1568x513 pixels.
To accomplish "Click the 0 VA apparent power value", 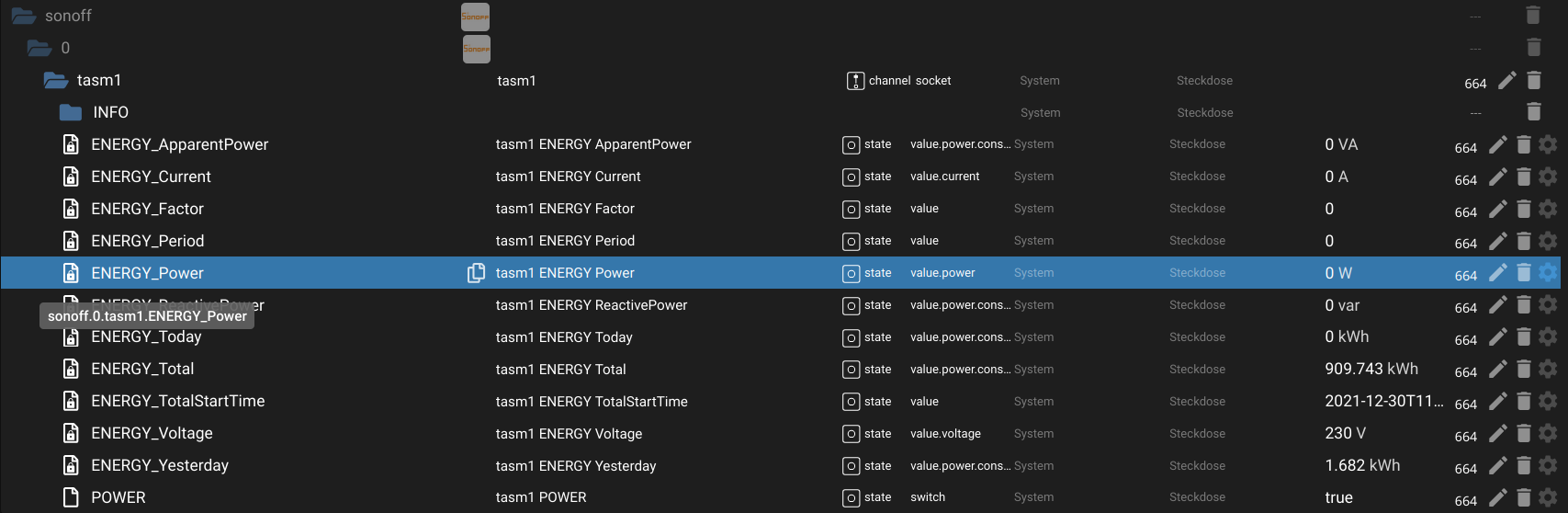I will tap(1341, 144).
